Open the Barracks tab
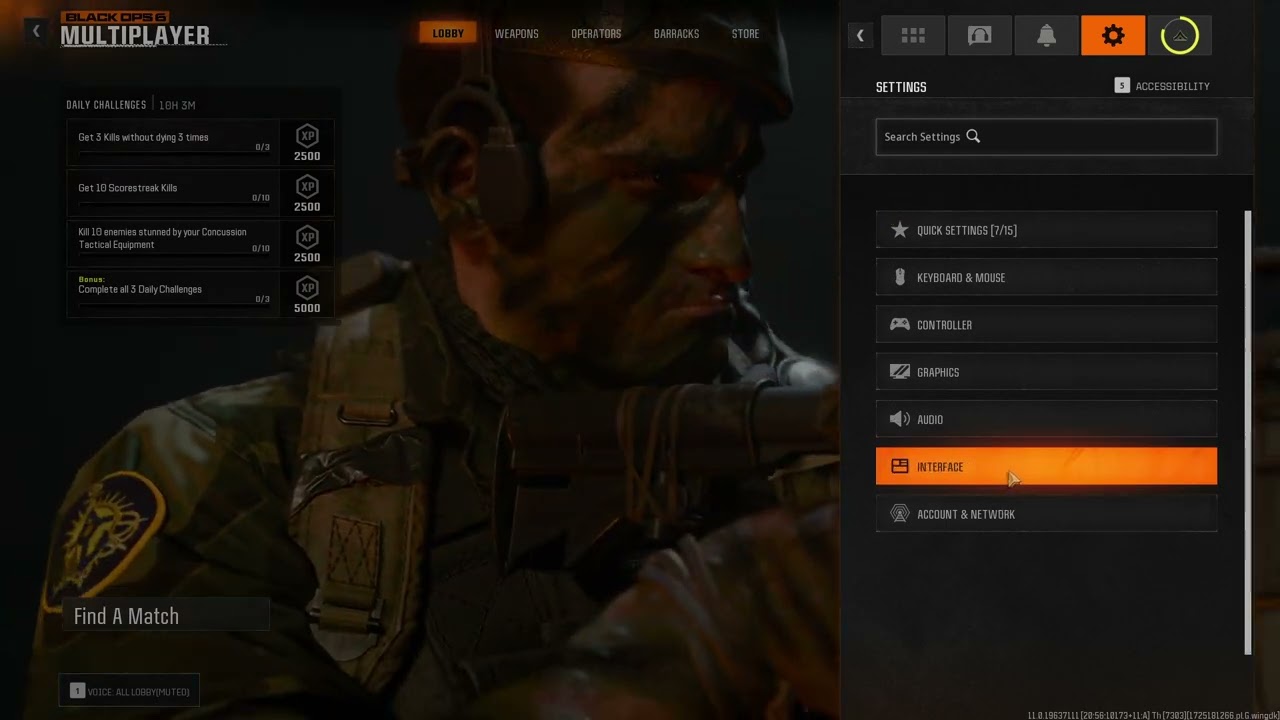The height and width of the screenshot is (720, 1280). [x=676, y=33]
